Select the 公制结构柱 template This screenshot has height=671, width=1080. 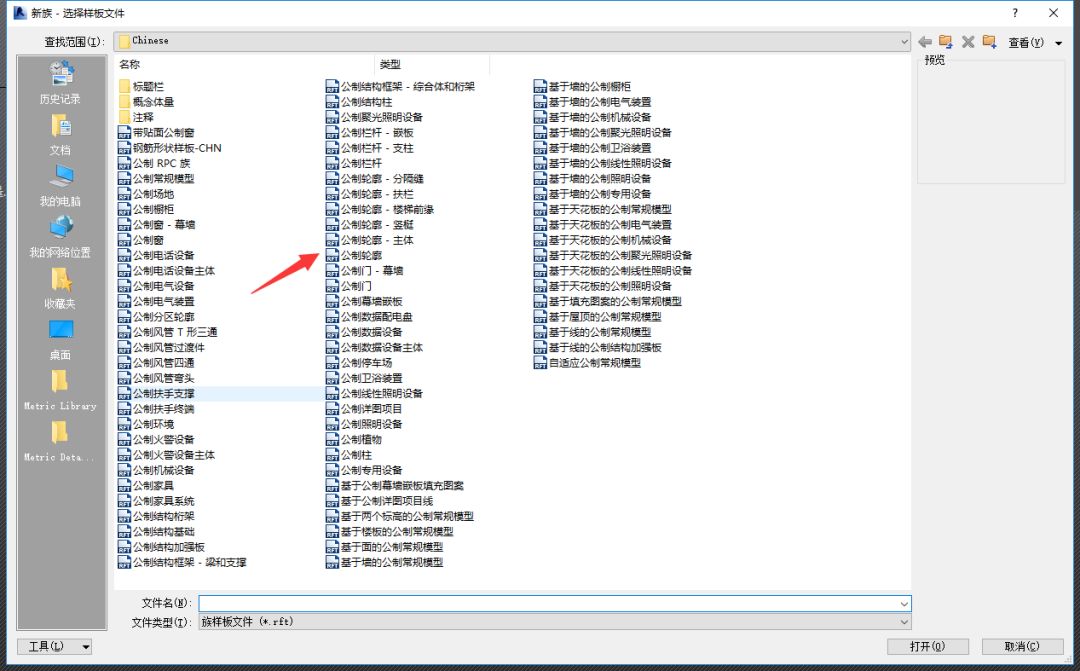tap(359, 102)
